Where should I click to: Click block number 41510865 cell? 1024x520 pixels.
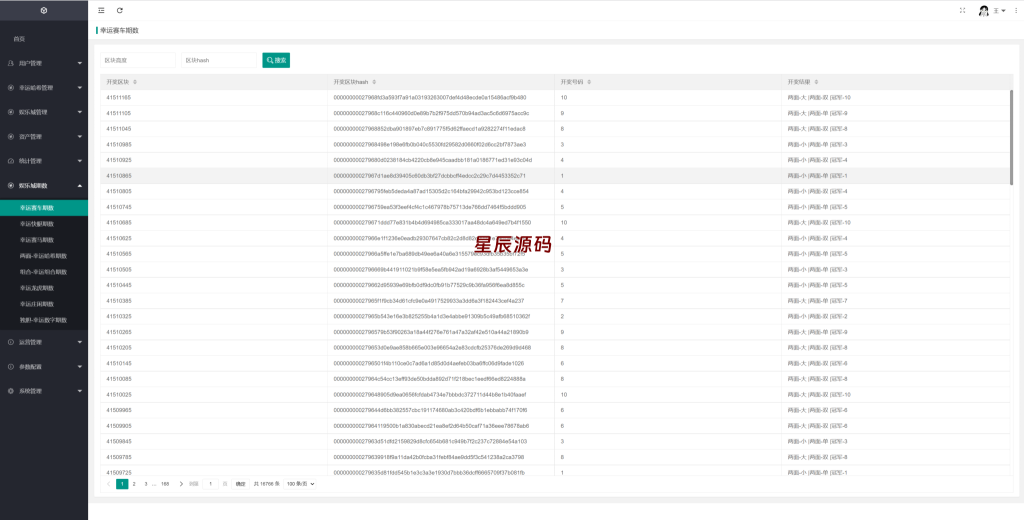(119, 176)
